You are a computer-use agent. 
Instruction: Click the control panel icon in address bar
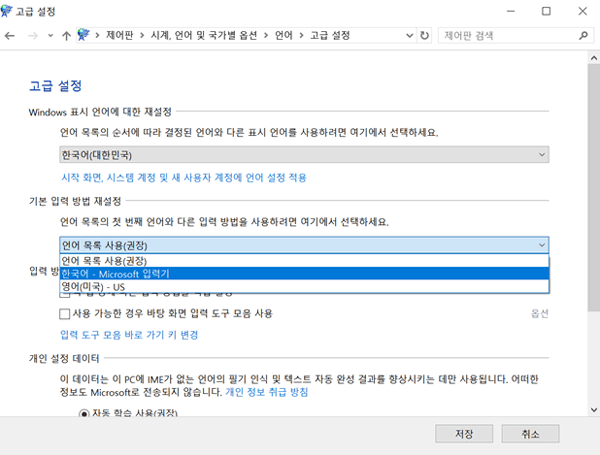(83, 35)
